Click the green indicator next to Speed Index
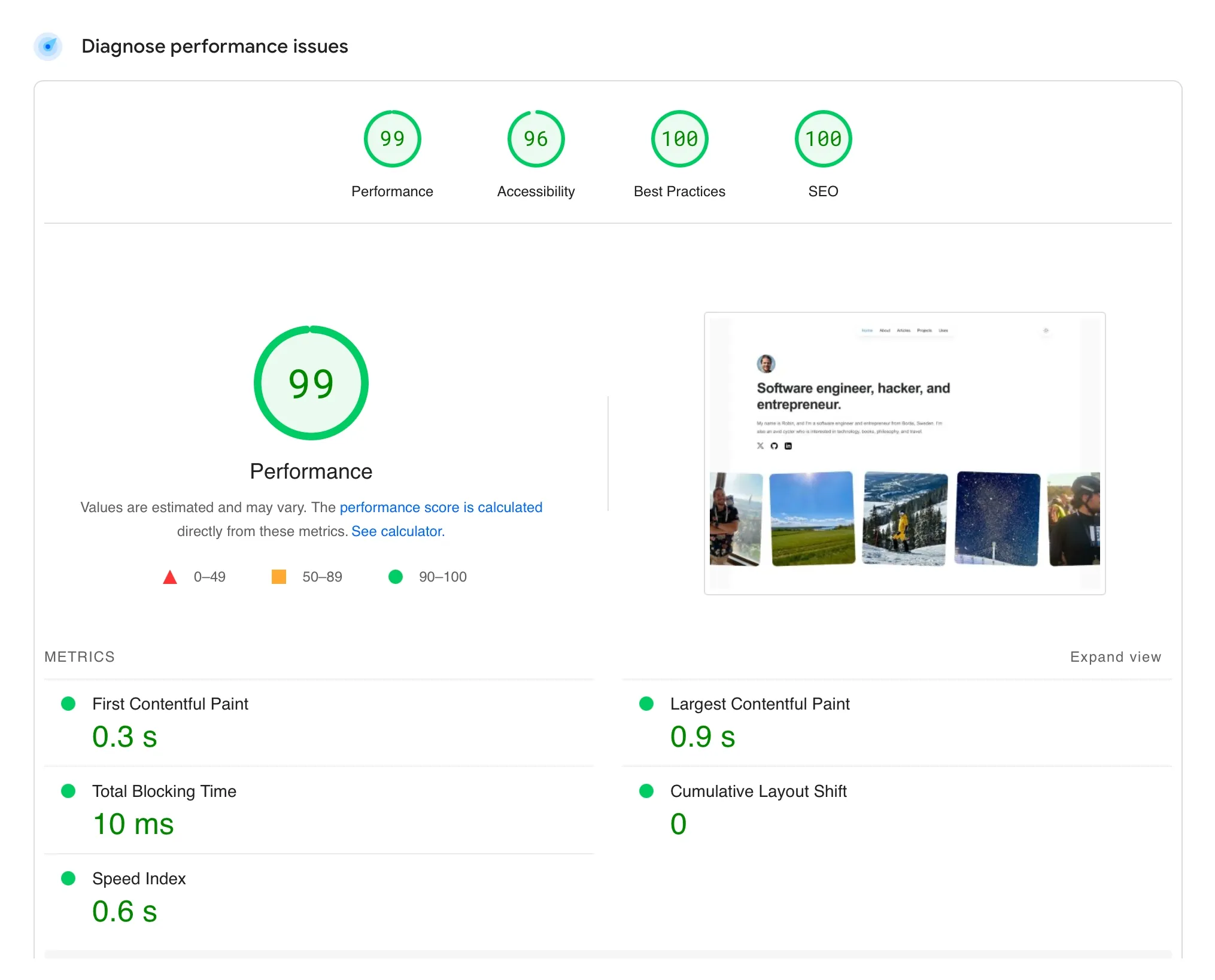Screen dimensions: 1215x980 68,878
